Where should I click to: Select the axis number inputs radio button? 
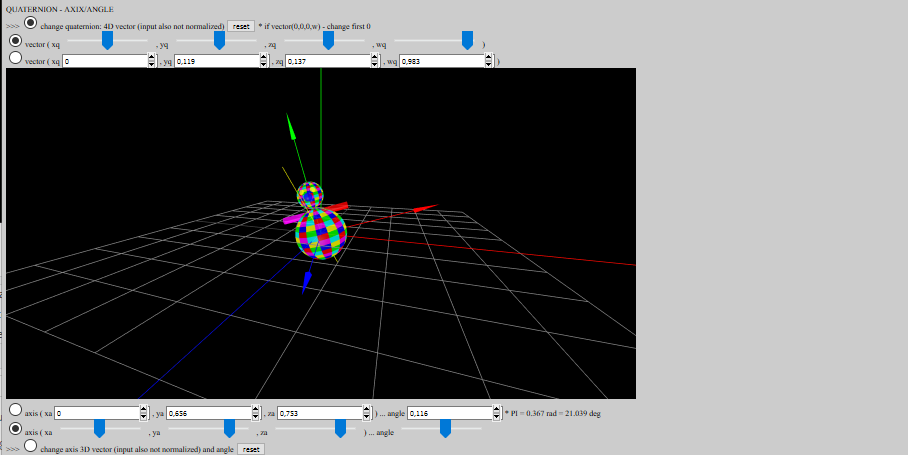(16, 410)
